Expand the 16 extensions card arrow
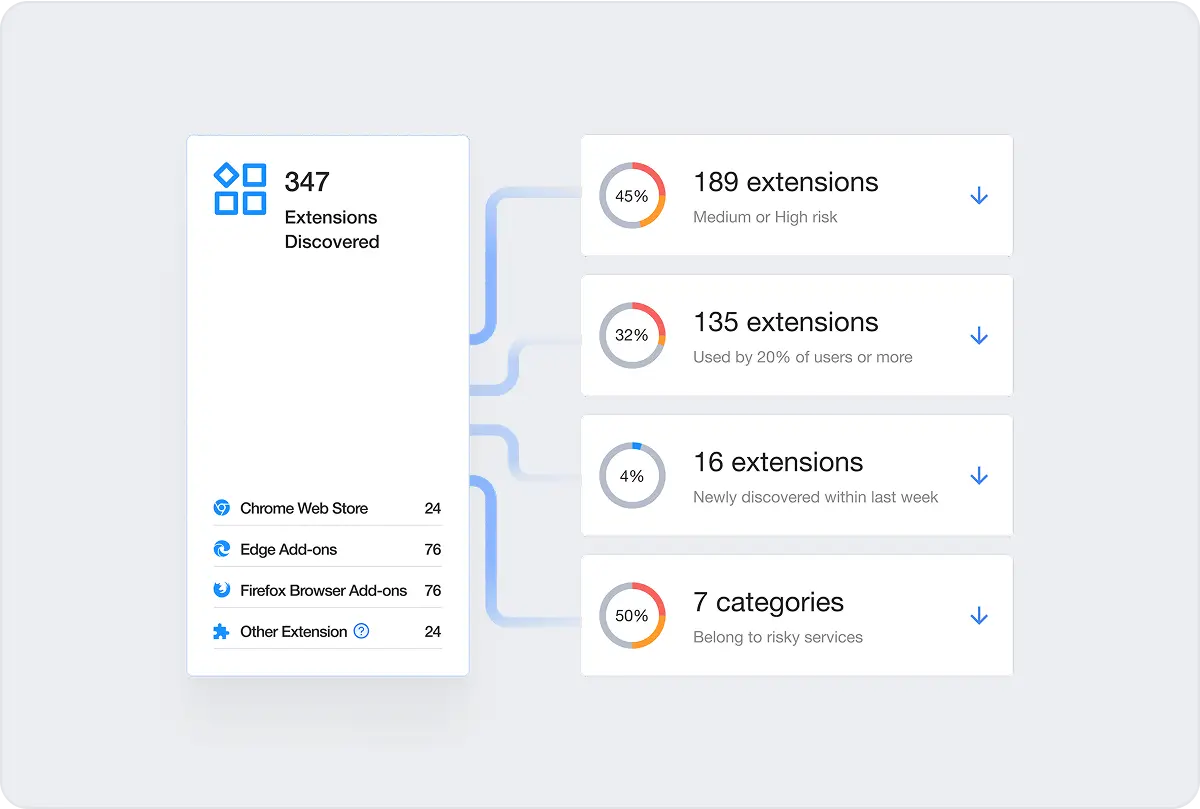Viewport: 1200px width, 809px height. click(x=979, y=476)
